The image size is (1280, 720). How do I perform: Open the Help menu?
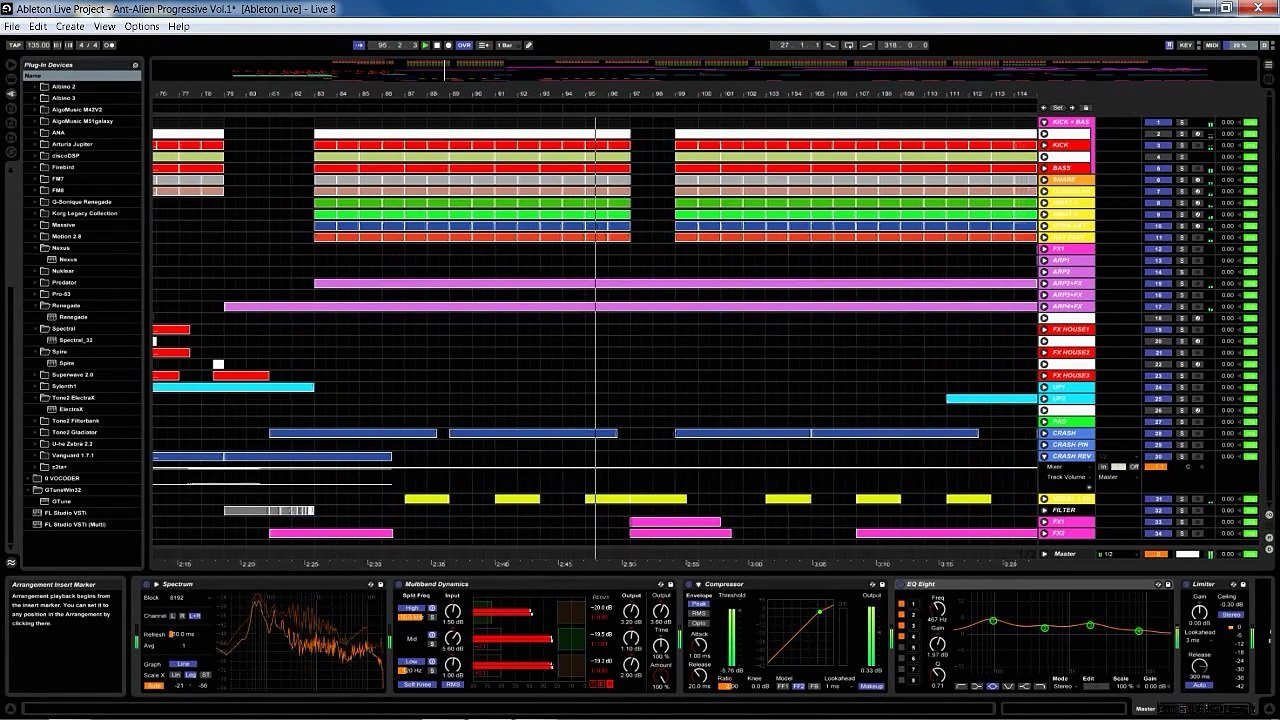[179, 26]
